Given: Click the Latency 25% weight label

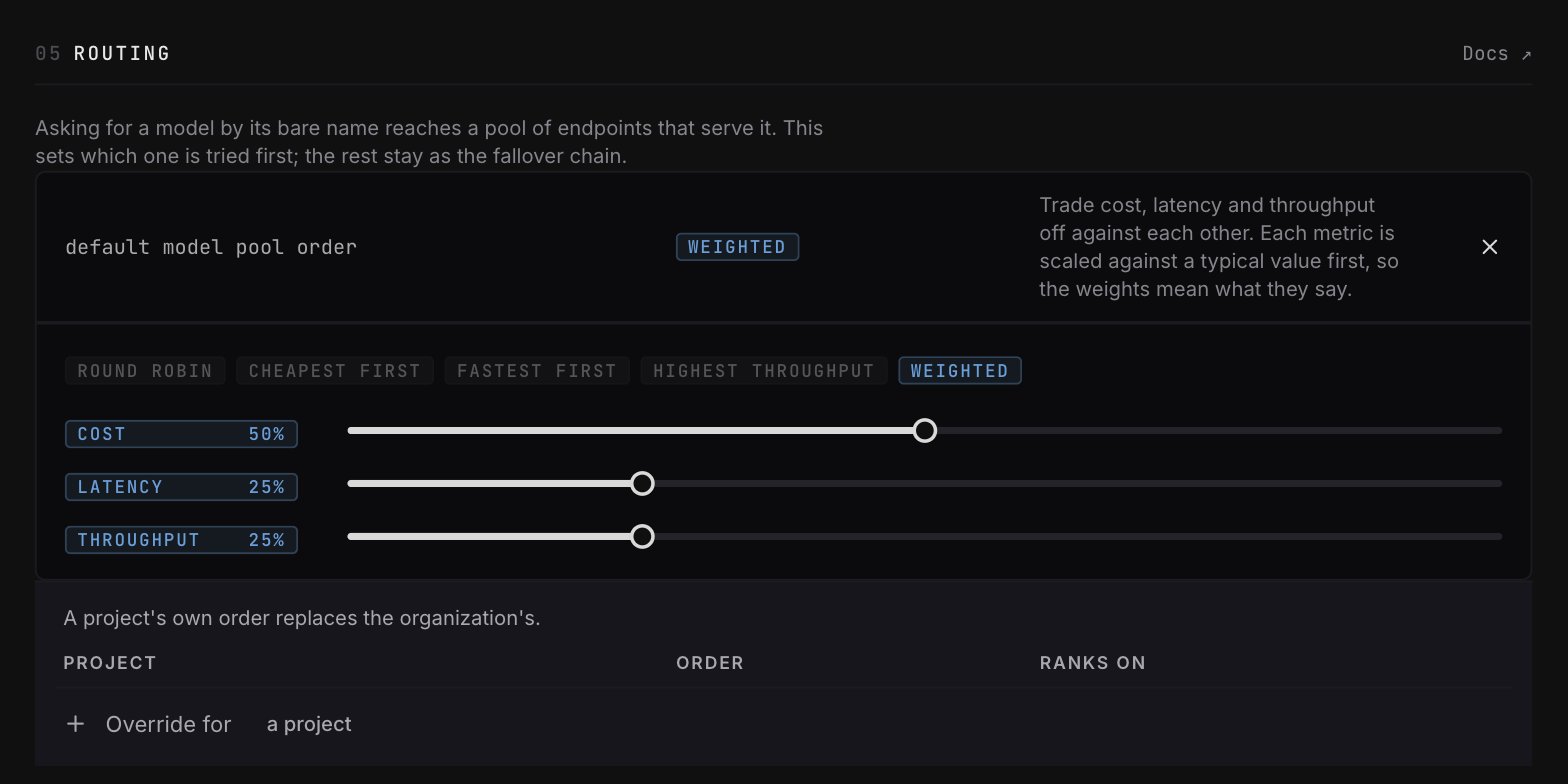Looking at the screenshot, I should pos(181,487).
